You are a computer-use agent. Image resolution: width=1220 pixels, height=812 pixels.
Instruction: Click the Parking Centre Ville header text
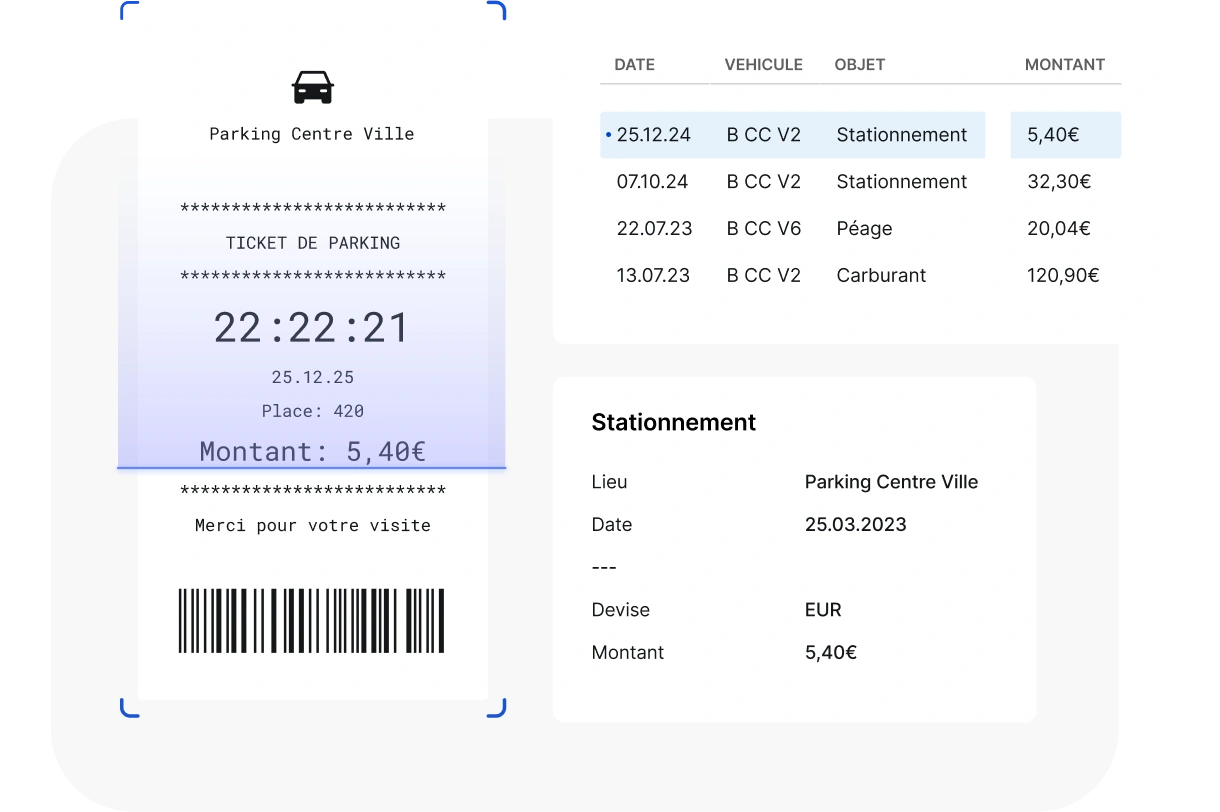311,133
